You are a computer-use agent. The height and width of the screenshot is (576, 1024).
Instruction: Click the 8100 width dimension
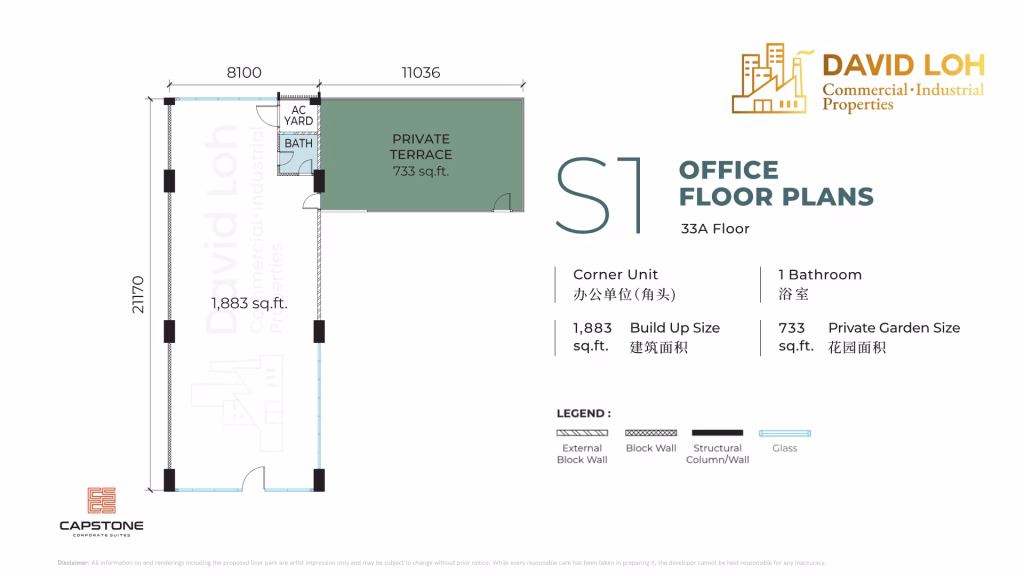pos(244,73)
